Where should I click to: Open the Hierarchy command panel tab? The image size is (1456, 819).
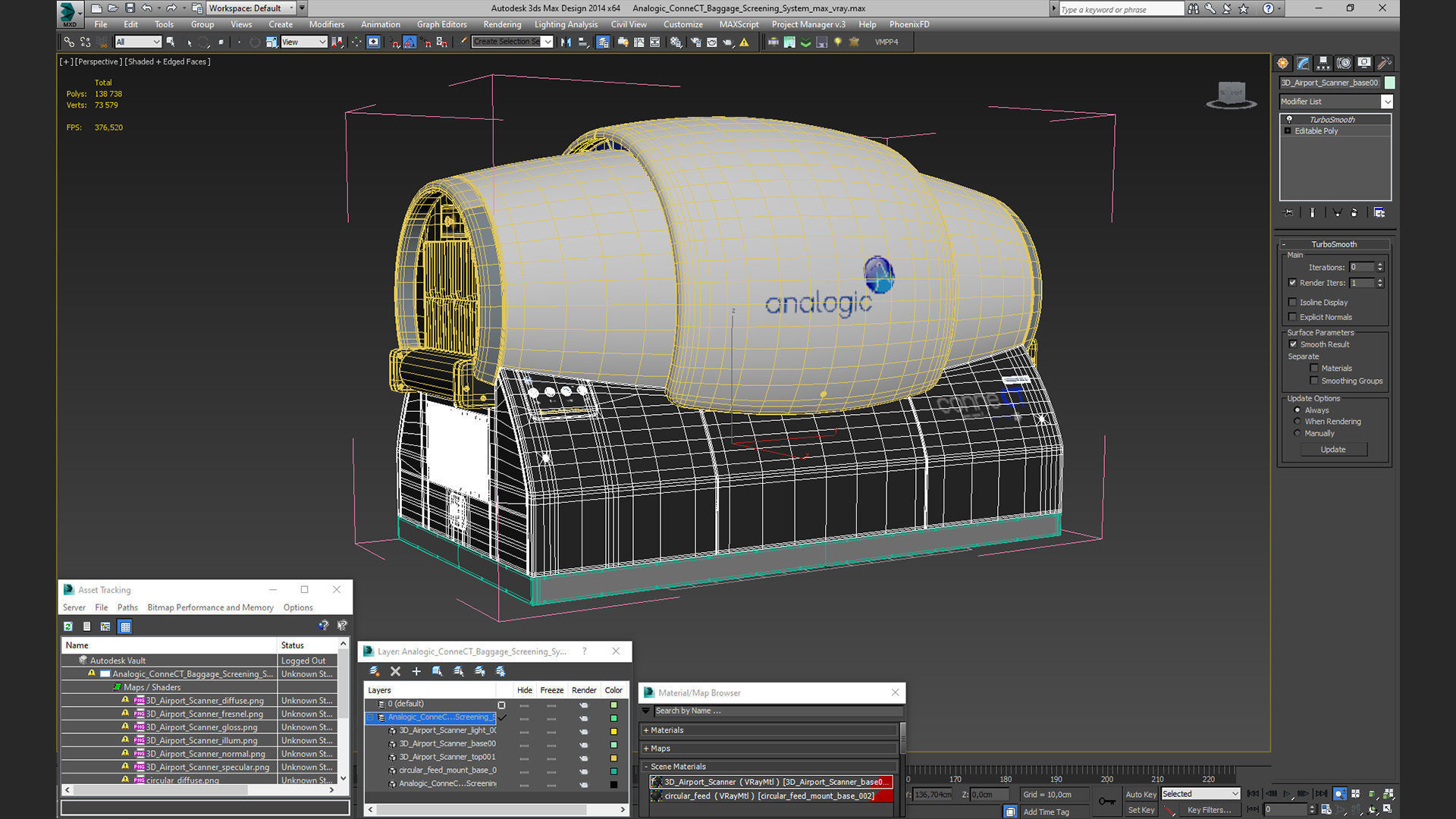pos(1323,63)
